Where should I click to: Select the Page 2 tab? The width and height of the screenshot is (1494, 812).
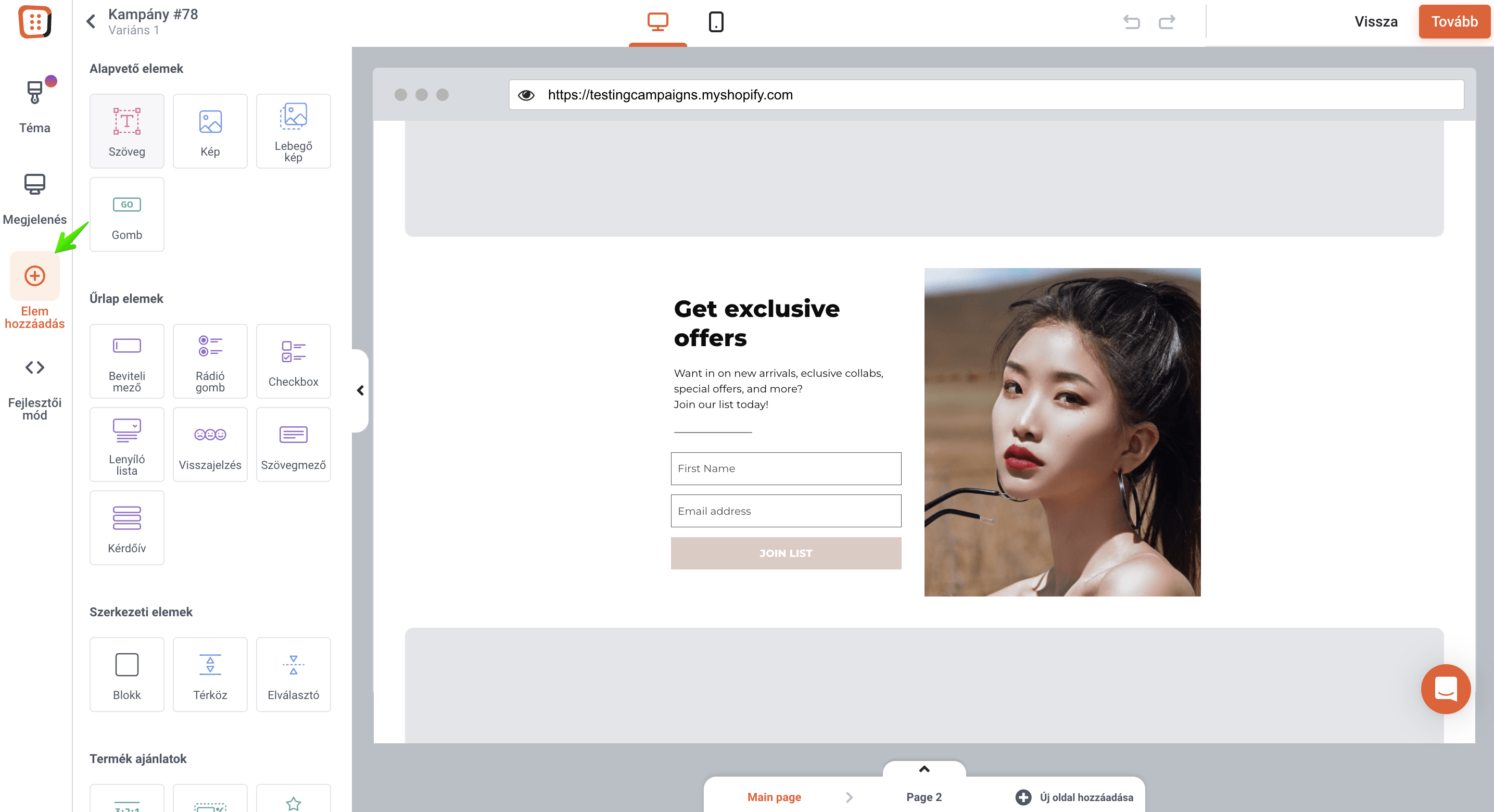pos(924,797)
